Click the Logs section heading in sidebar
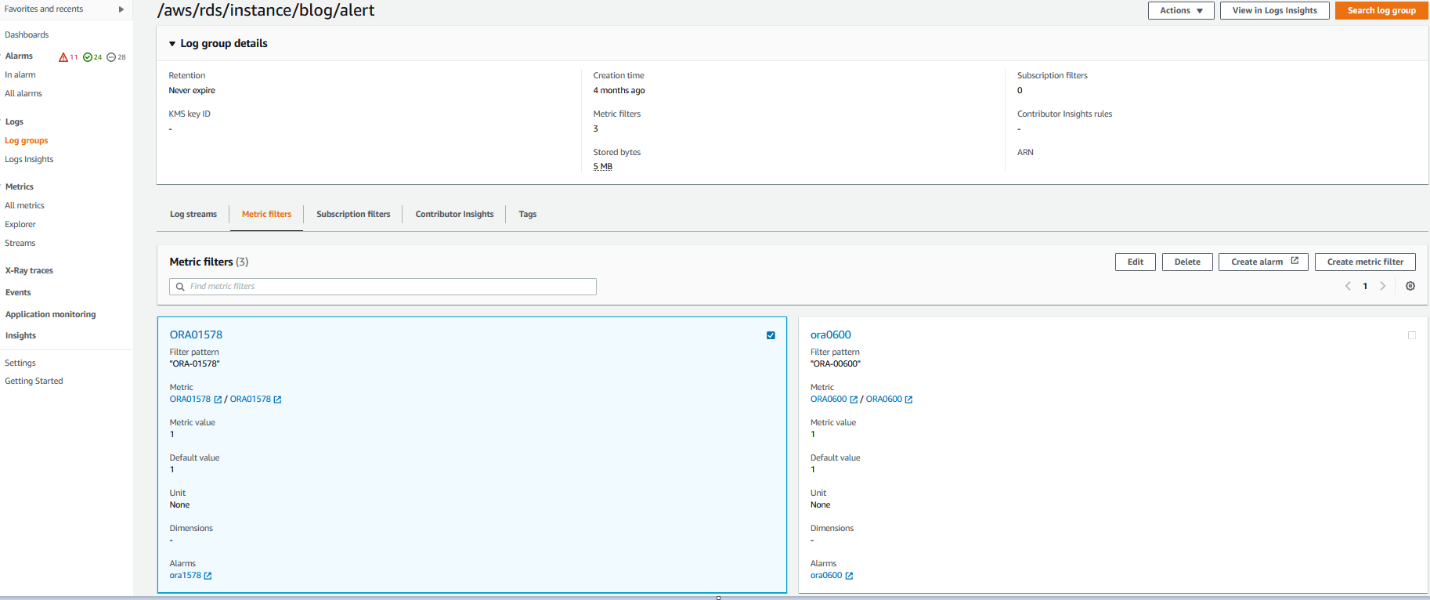1430x600 pixels. click(x=14, y=122)
